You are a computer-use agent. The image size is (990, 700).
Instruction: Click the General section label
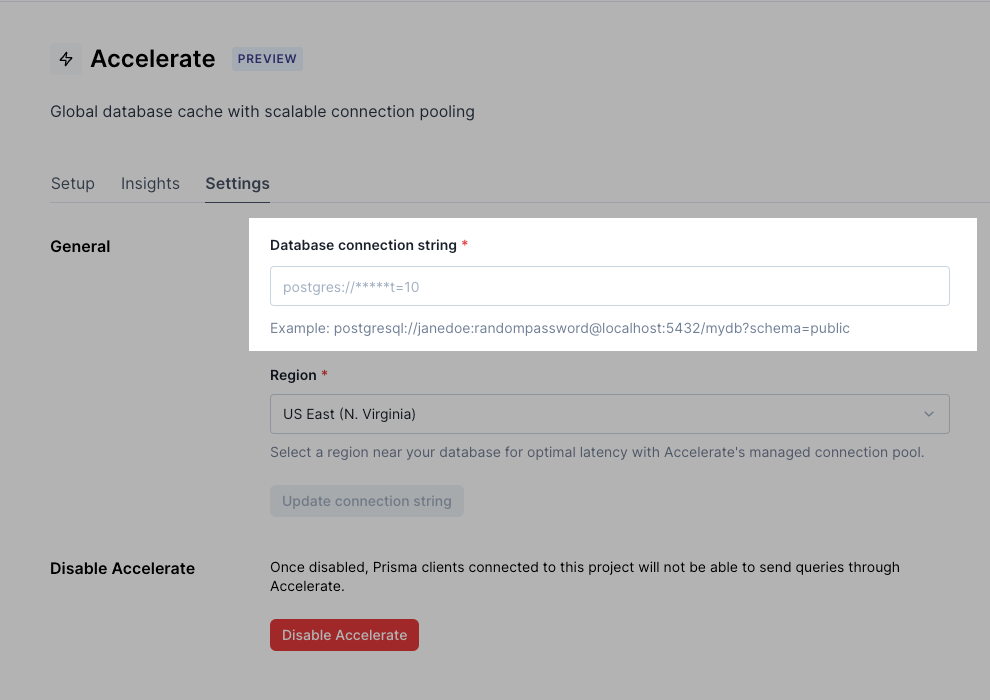click(80, 246)
